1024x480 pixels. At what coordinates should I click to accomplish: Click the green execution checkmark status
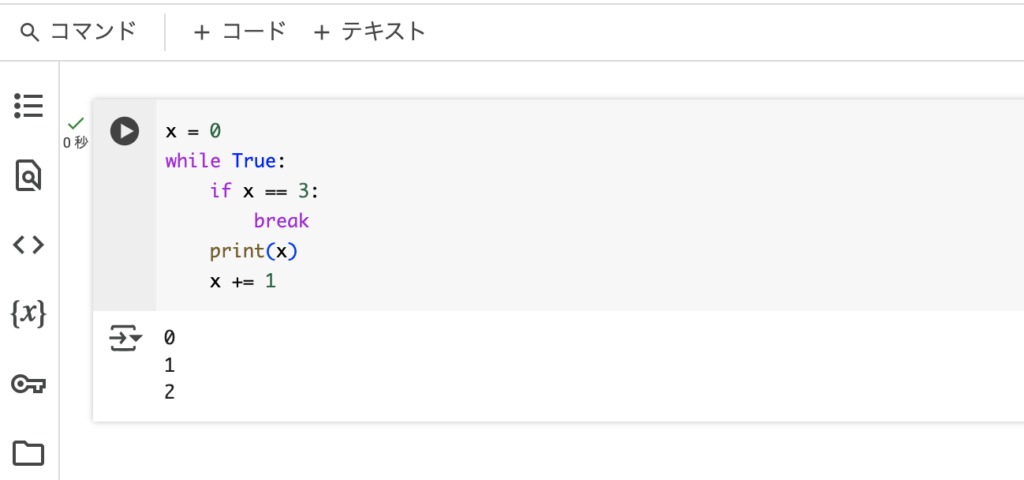point(76,122)
